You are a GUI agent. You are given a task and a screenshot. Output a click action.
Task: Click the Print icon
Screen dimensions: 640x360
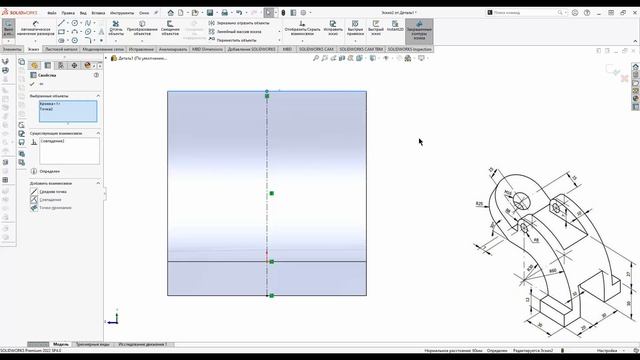pos(224,13)
